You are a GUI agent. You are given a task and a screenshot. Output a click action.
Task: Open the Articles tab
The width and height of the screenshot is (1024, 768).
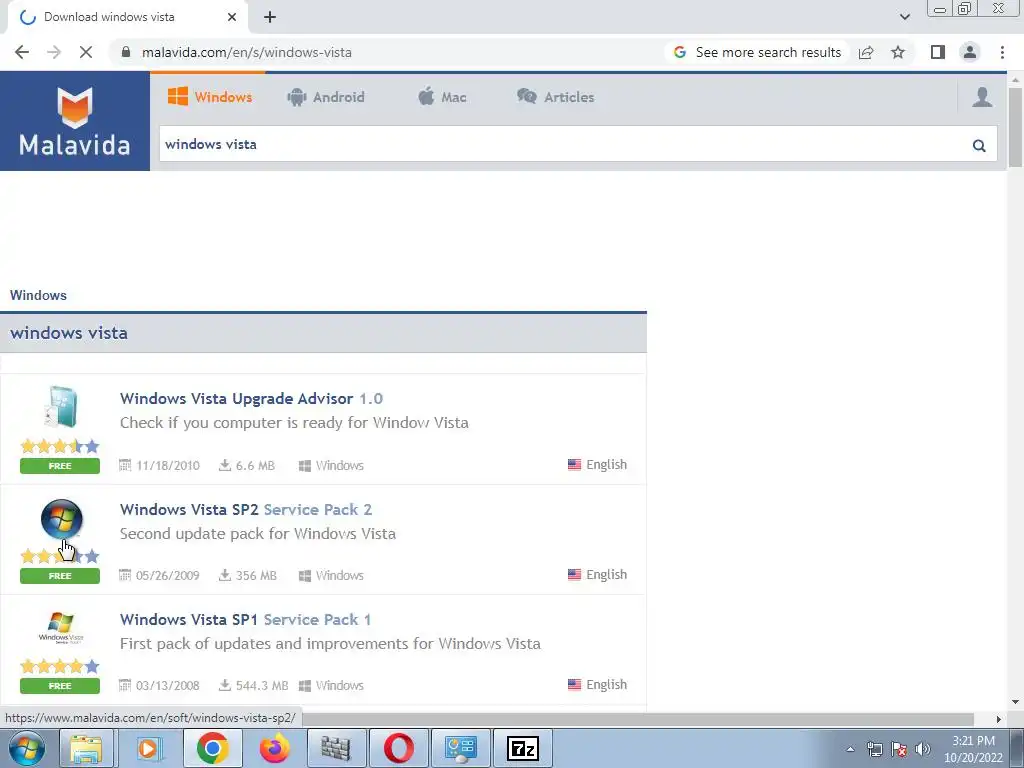556,97
